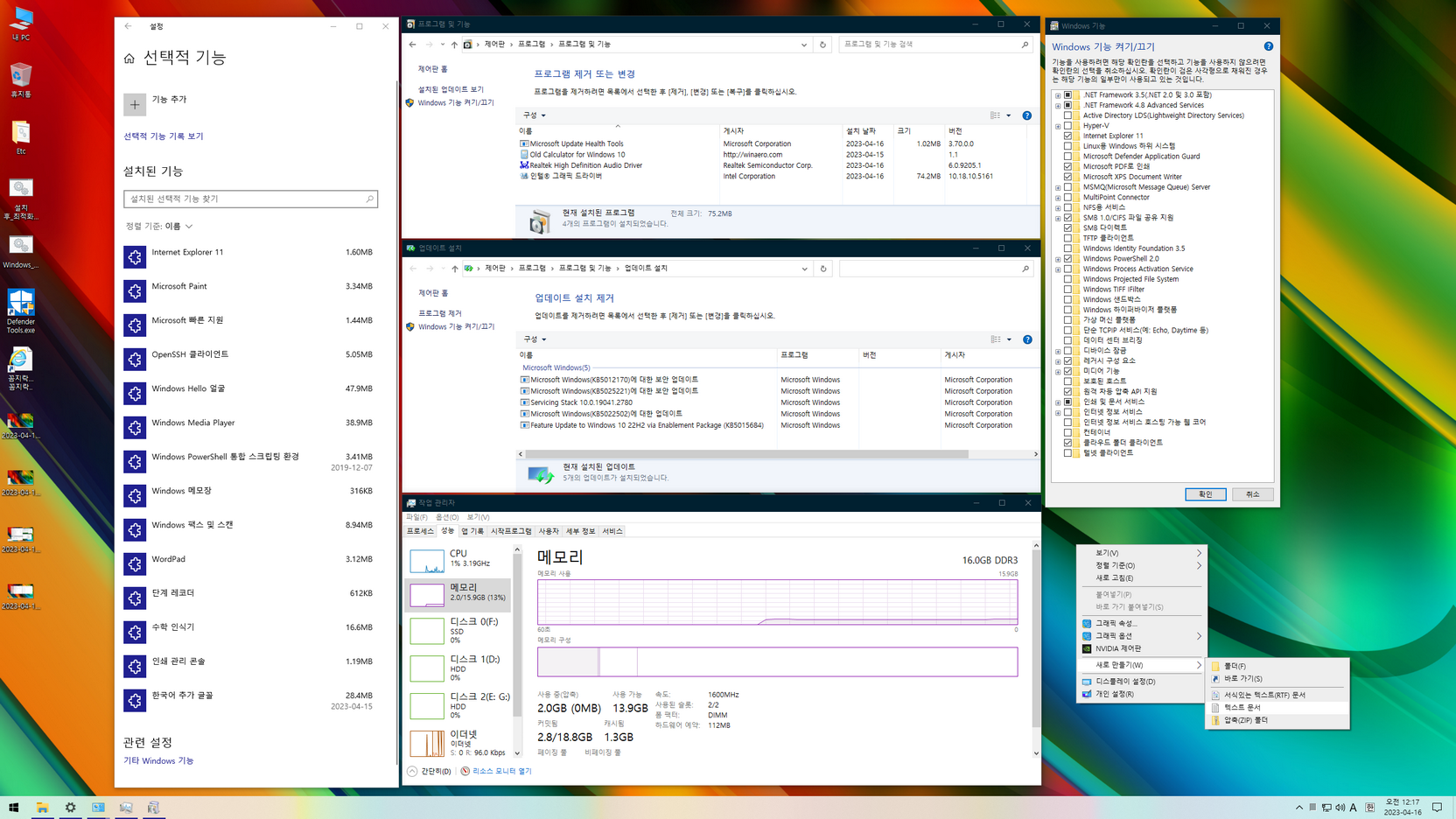Click the home icon in Settings window
The height and width of the screenshot is (819, 1456).
(x=129, y=59)
